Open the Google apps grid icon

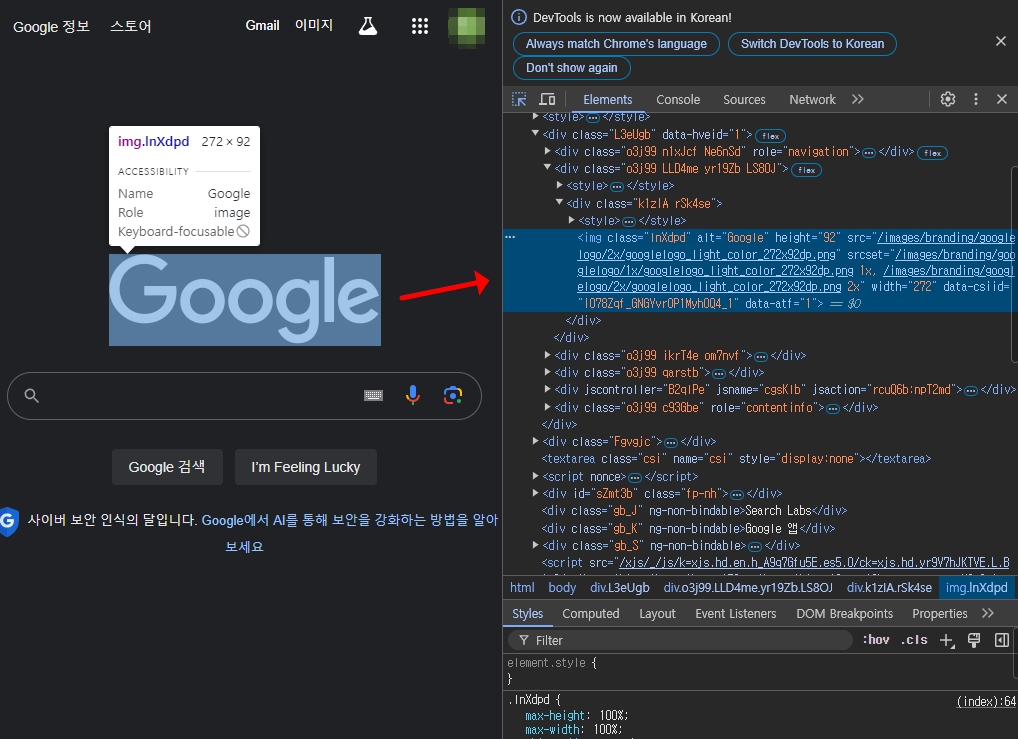[x=420, y=26]
